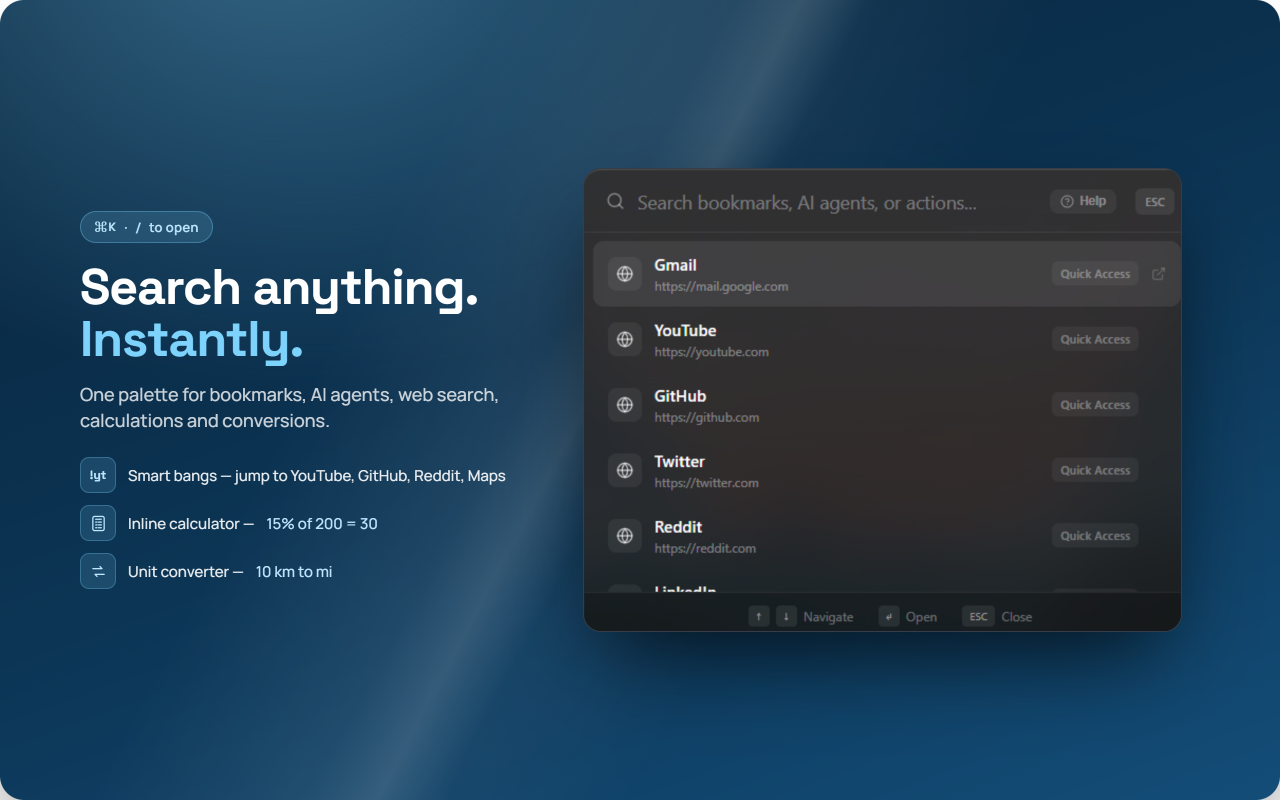The height and width of the screenshot is (800, 1280).
Task: Click the https://reddit.com URL
Action: (705, 548)
